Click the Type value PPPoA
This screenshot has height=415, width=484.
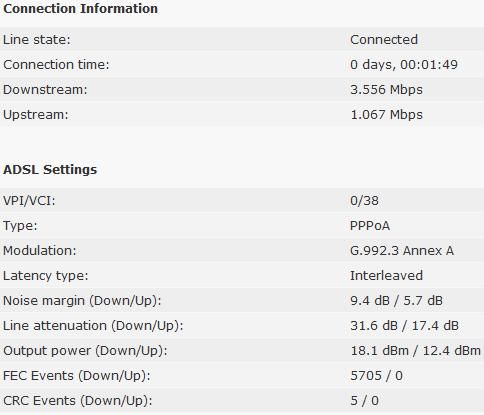[x=370, y=226]
